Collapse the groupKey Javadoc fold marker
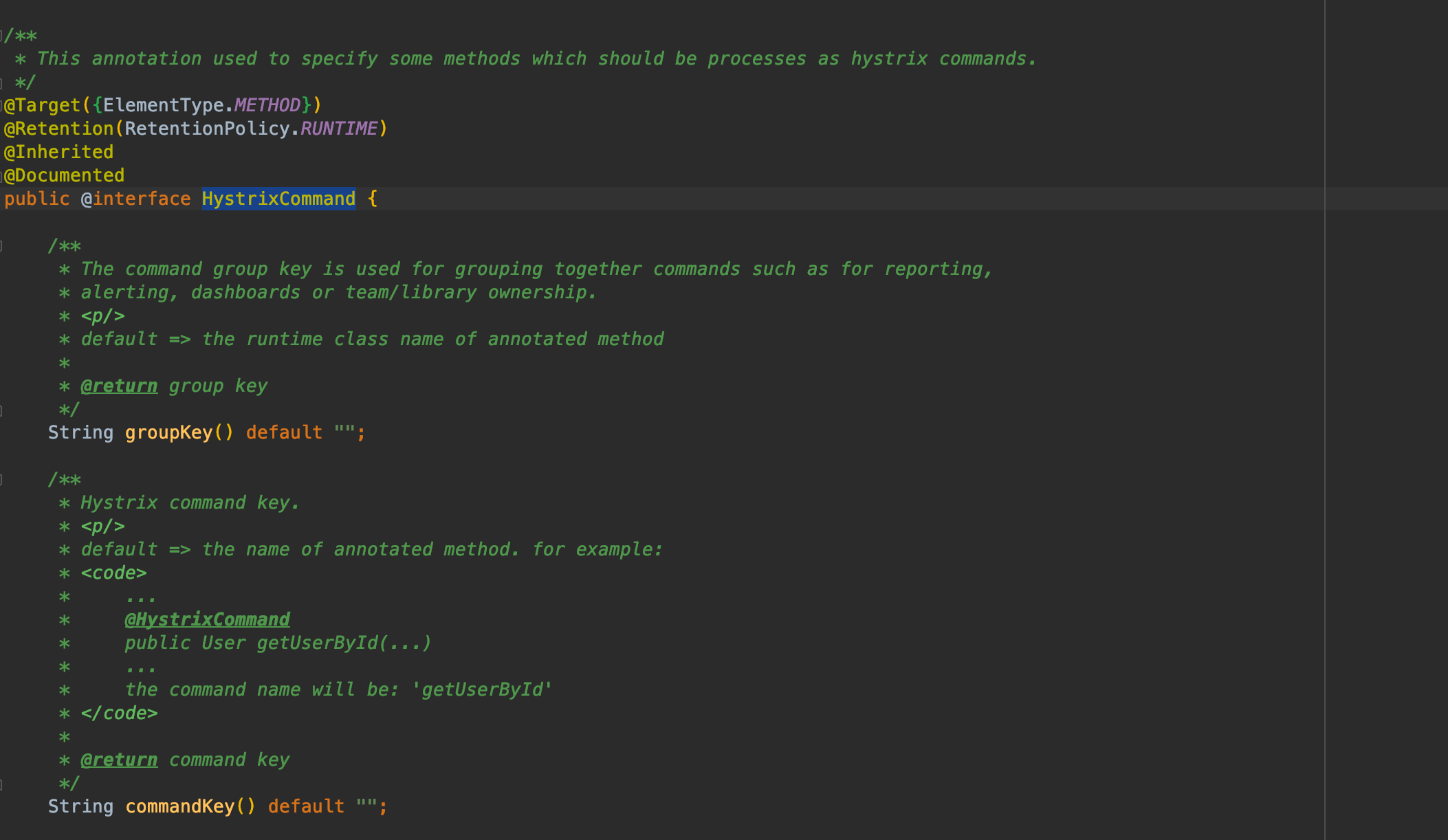This screenshot has width=1448, height=840. pos(2,245)
